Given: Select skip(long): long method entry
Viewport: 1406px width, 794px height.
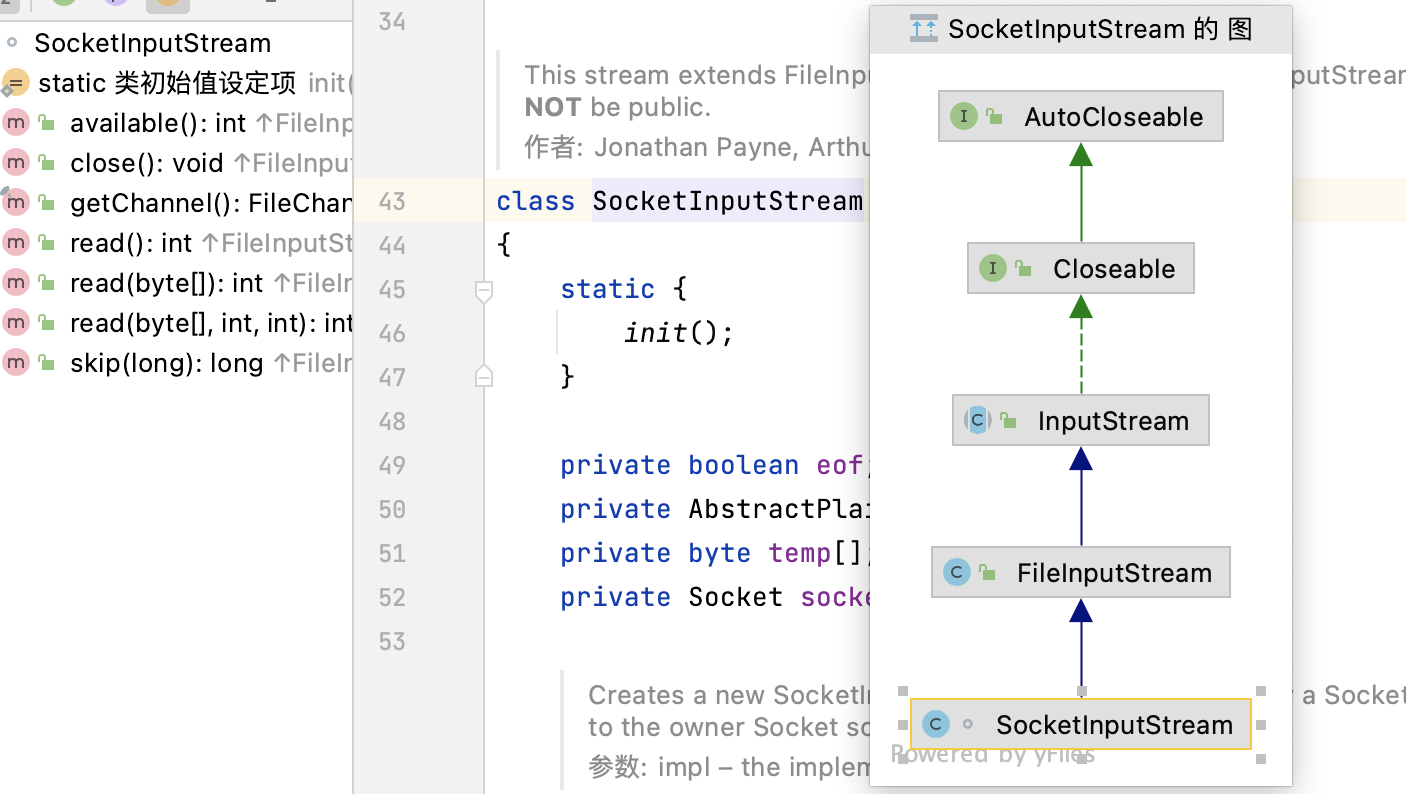Looking at the screenshot, I should 166,363.
